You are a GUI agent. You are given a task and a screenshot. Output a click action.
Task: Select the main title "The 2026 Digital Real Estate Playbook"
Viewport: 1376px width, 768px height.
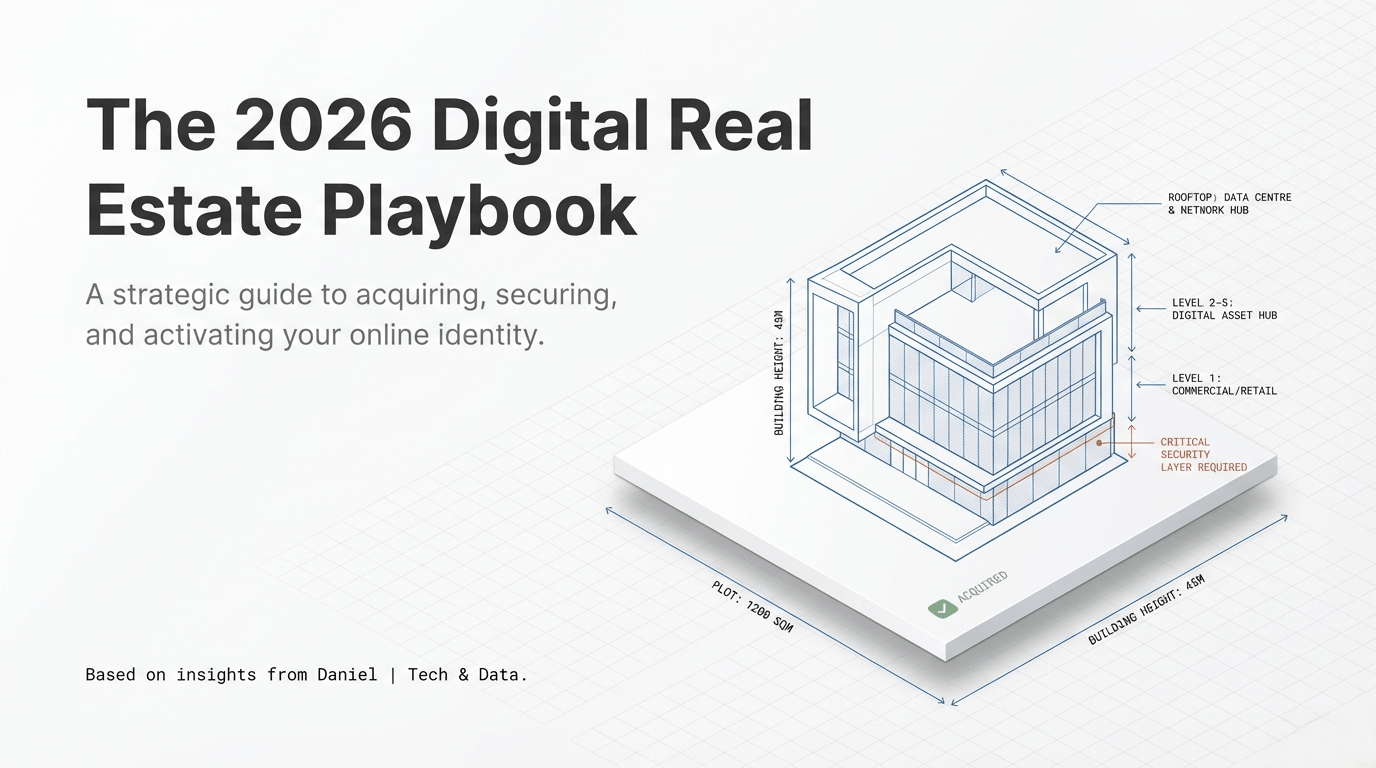tap(450, 167)
